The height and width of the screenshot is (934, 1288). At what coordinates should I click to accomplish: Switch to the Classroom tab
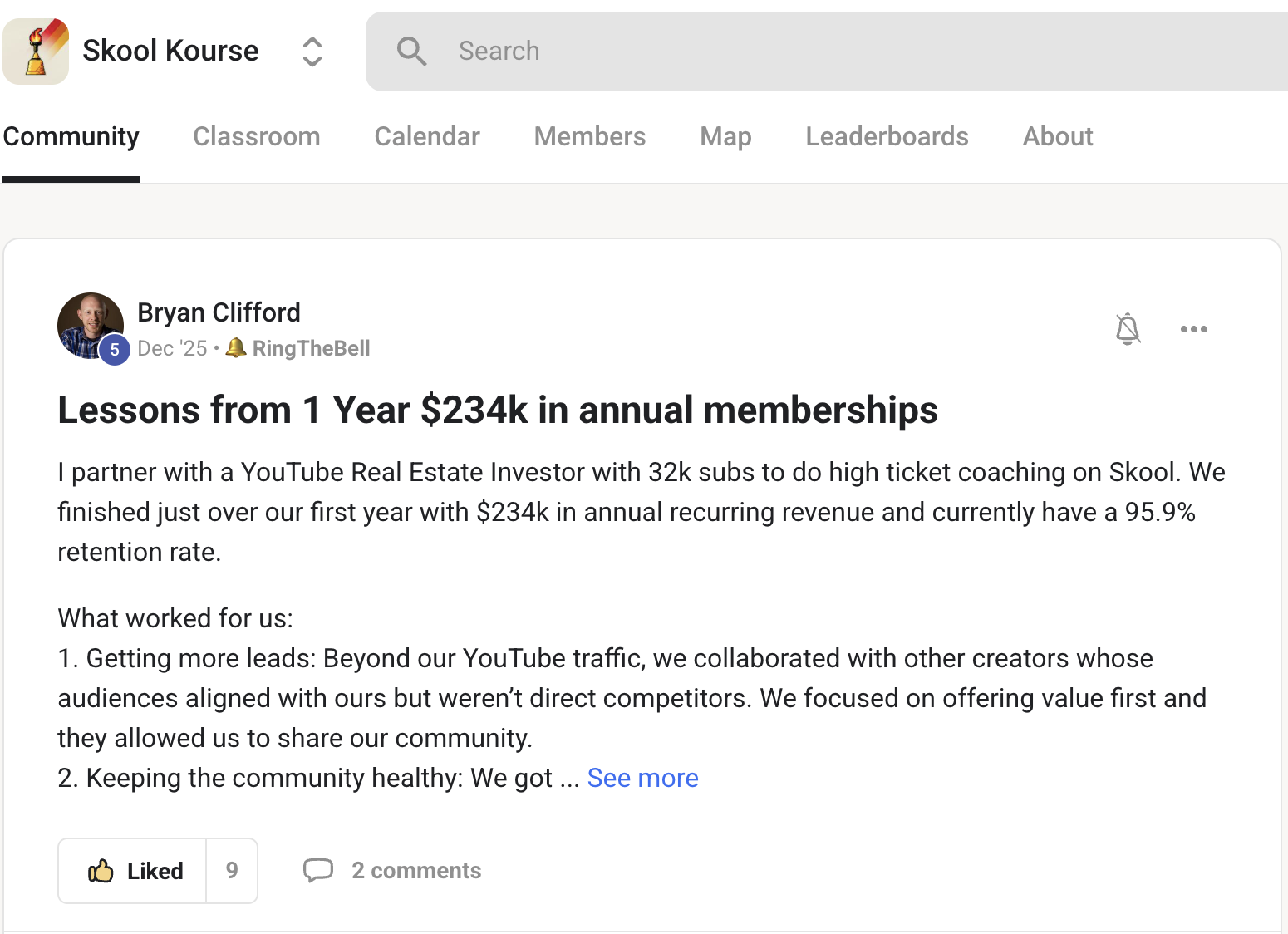tap(257, 136)
